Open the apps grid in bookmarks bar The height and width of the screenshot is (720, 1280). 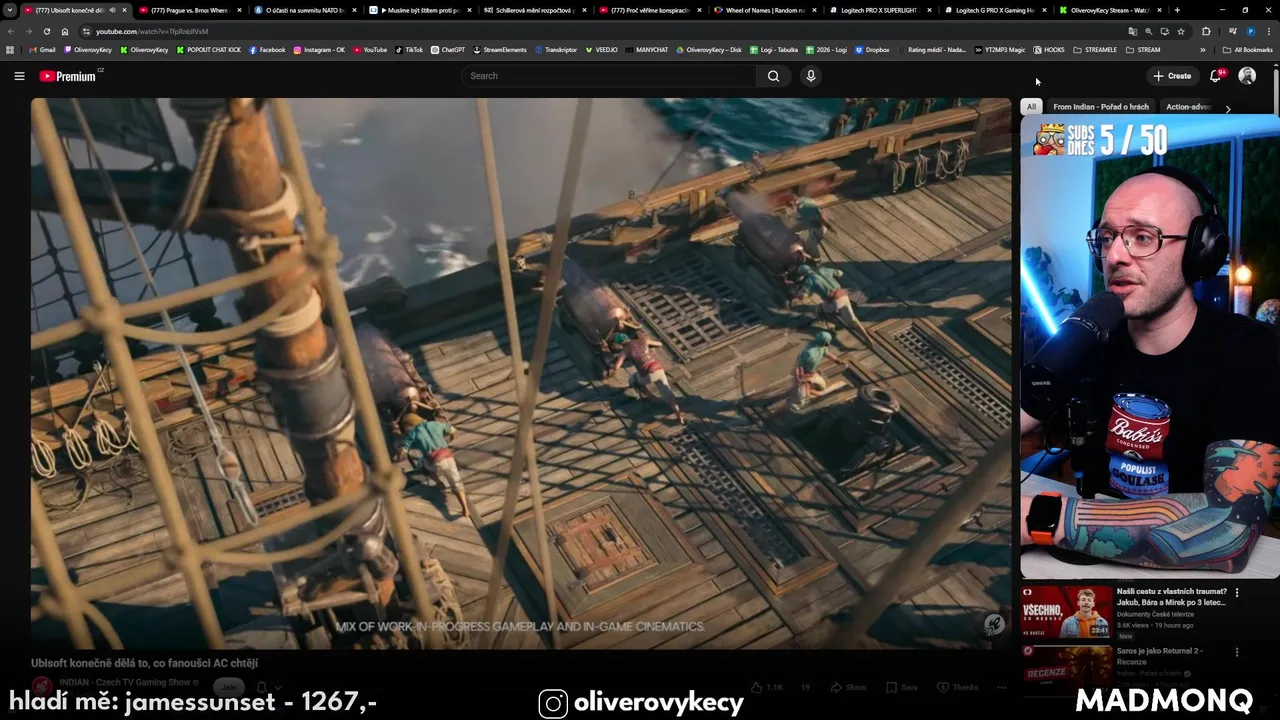pyautogui.click(x=10, y=49)
